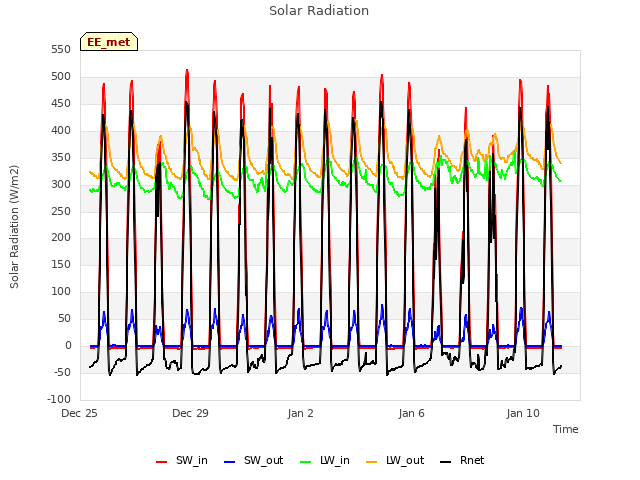
Task: Click the 150 y-axis tick label
Action: coord(61,264)
